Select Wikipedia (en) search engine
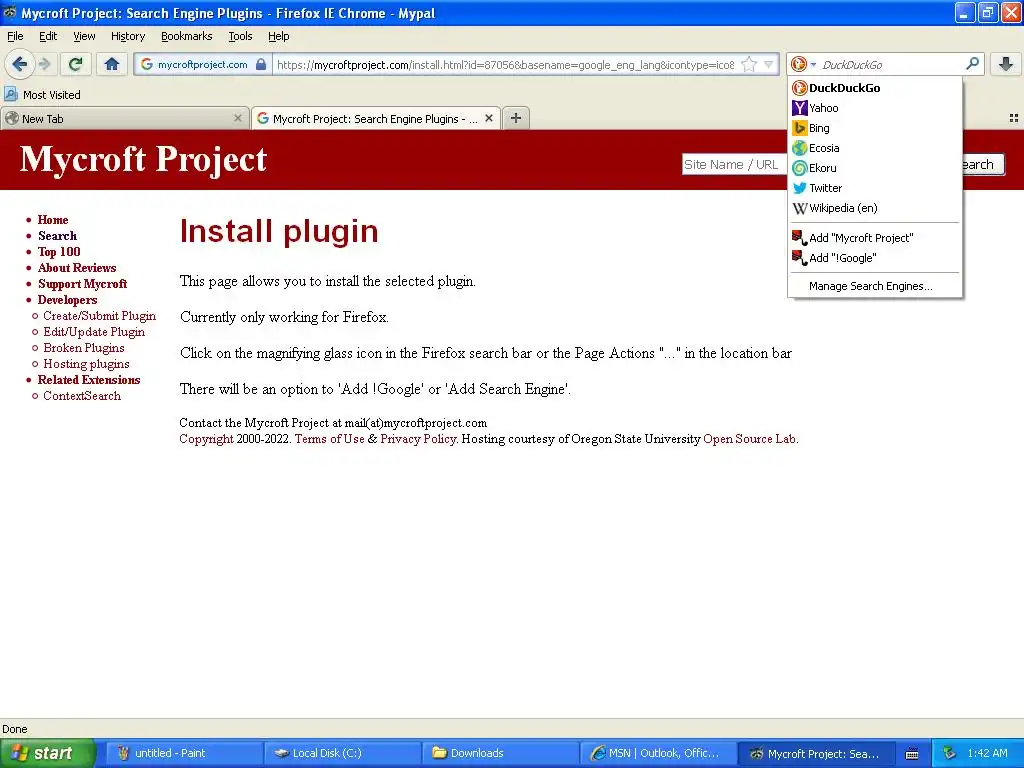 [875, 208]
